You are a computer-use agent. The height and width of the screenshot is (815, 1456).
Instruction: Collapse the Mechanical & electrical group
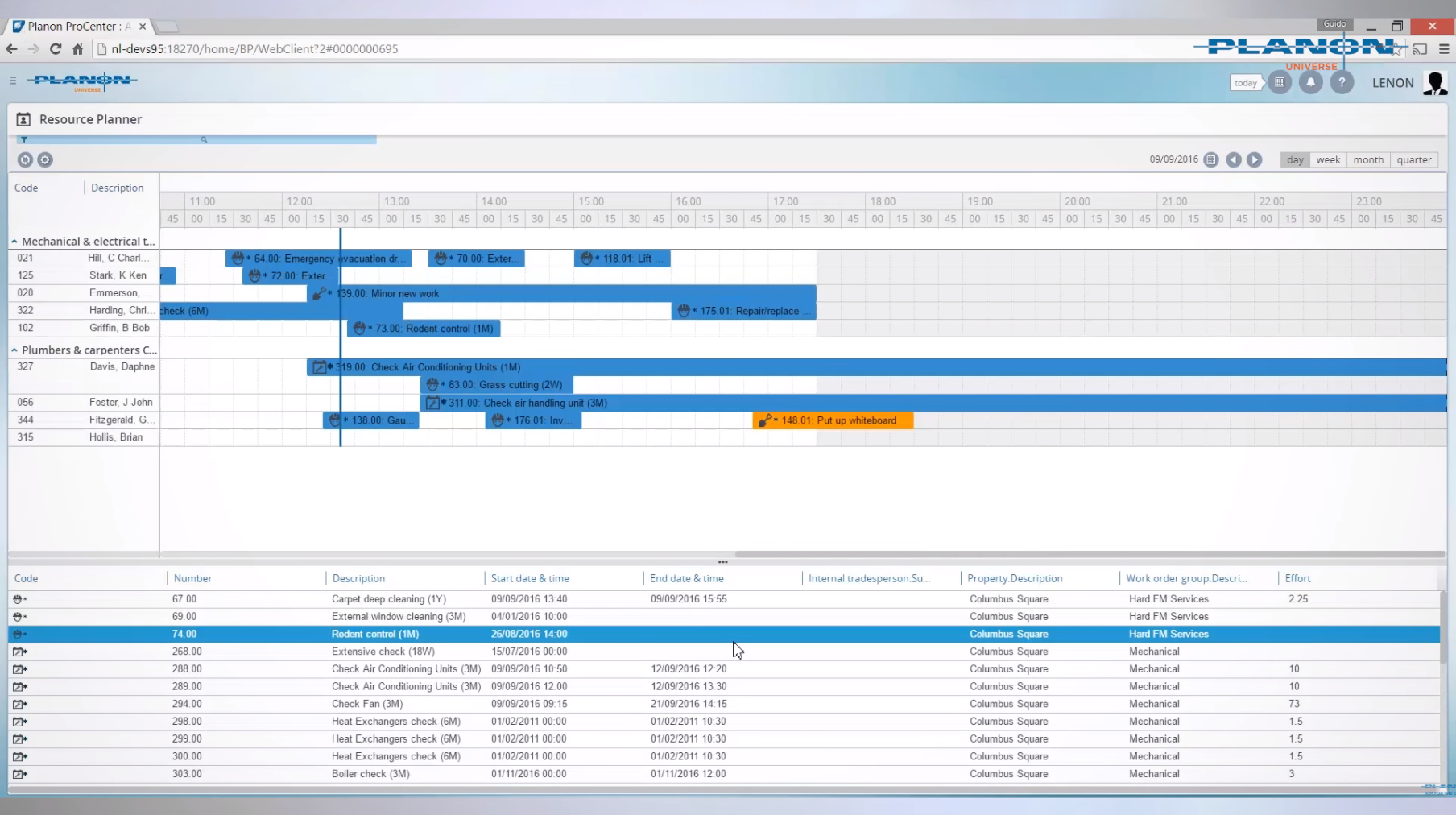pos(14,242)
